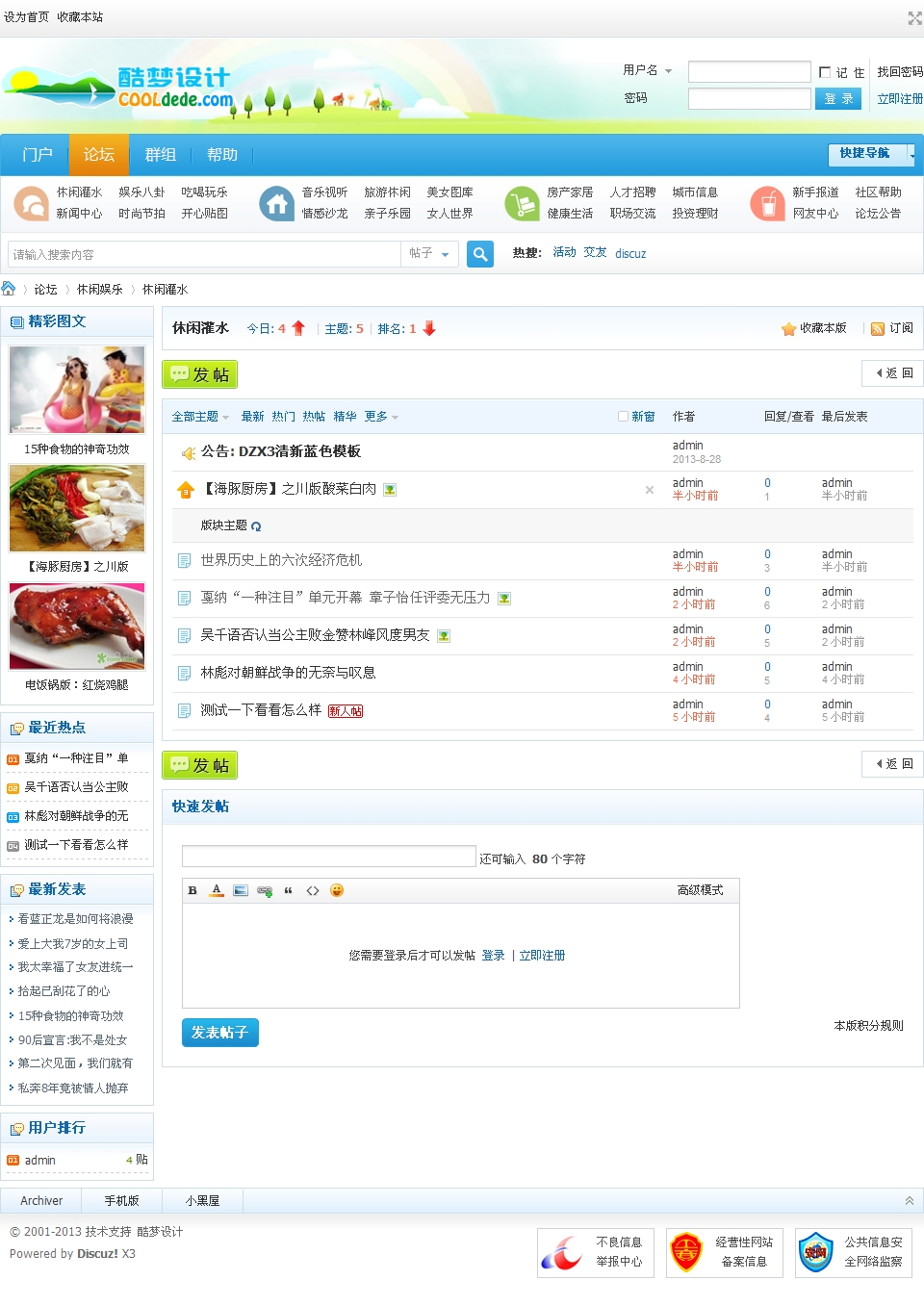Click the RSS subscribe icon

[877, 329]
